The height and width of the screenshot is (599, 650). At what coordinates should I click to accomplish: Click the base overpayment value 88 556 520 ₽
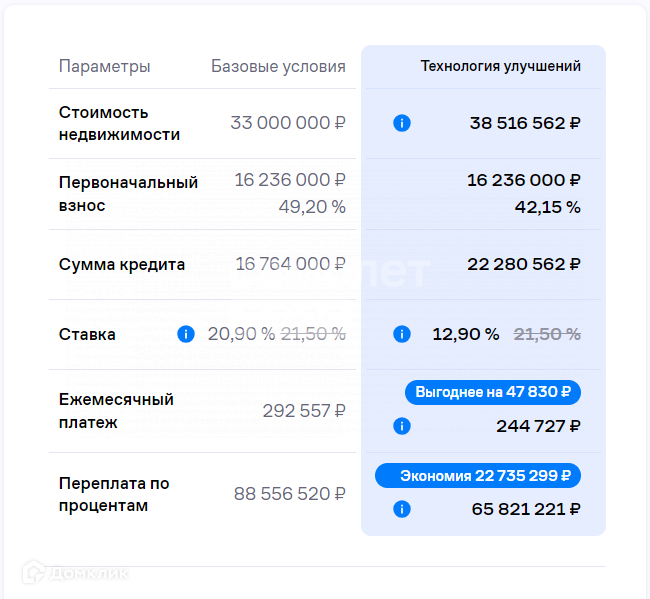290,494
